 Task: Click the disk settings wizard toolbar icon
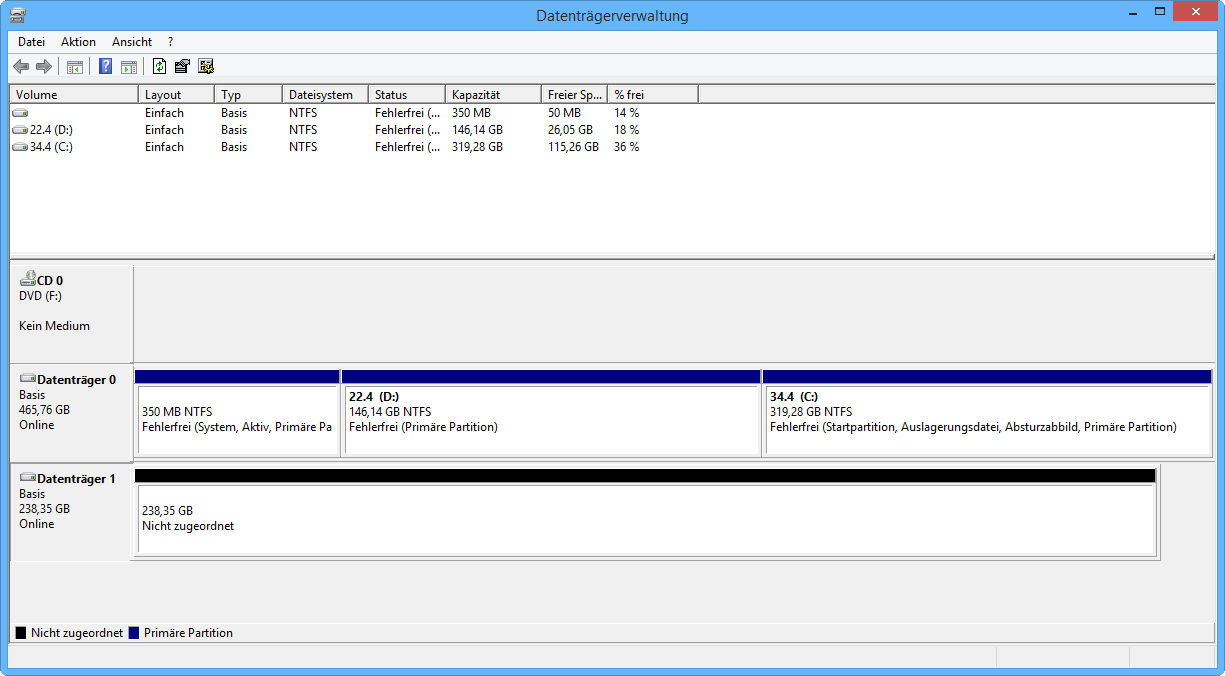tap(206, 67)
